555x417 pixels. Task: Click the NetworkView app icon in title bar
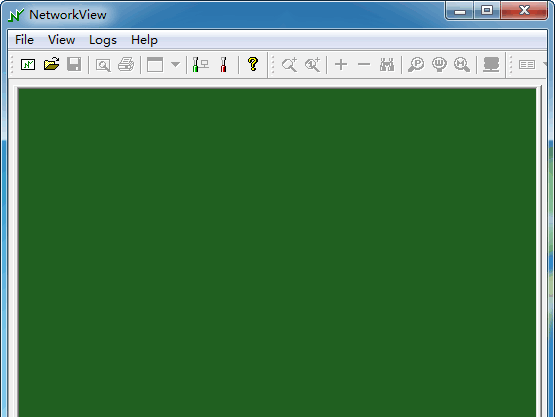pyautogui.click(x=16, y=15)
